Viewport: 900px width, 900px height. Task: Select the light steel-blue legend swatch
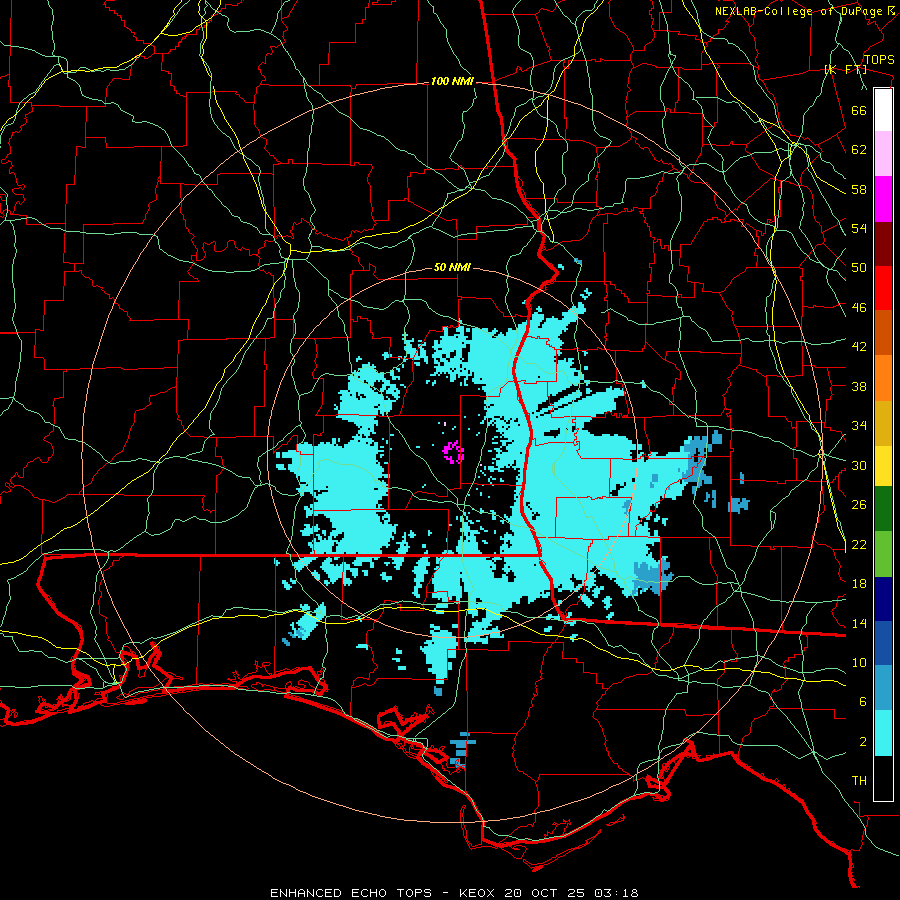coord(883,688)
